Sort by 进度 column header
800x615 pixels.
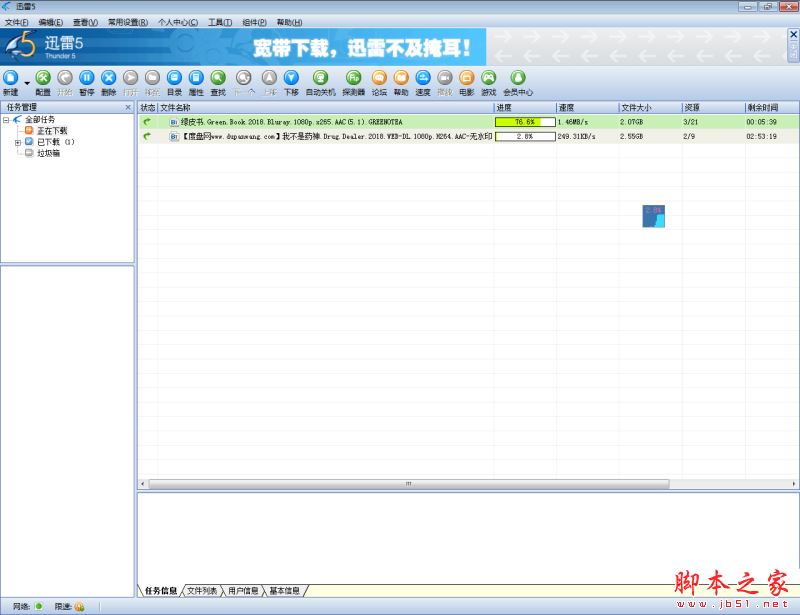pos(525,108)
